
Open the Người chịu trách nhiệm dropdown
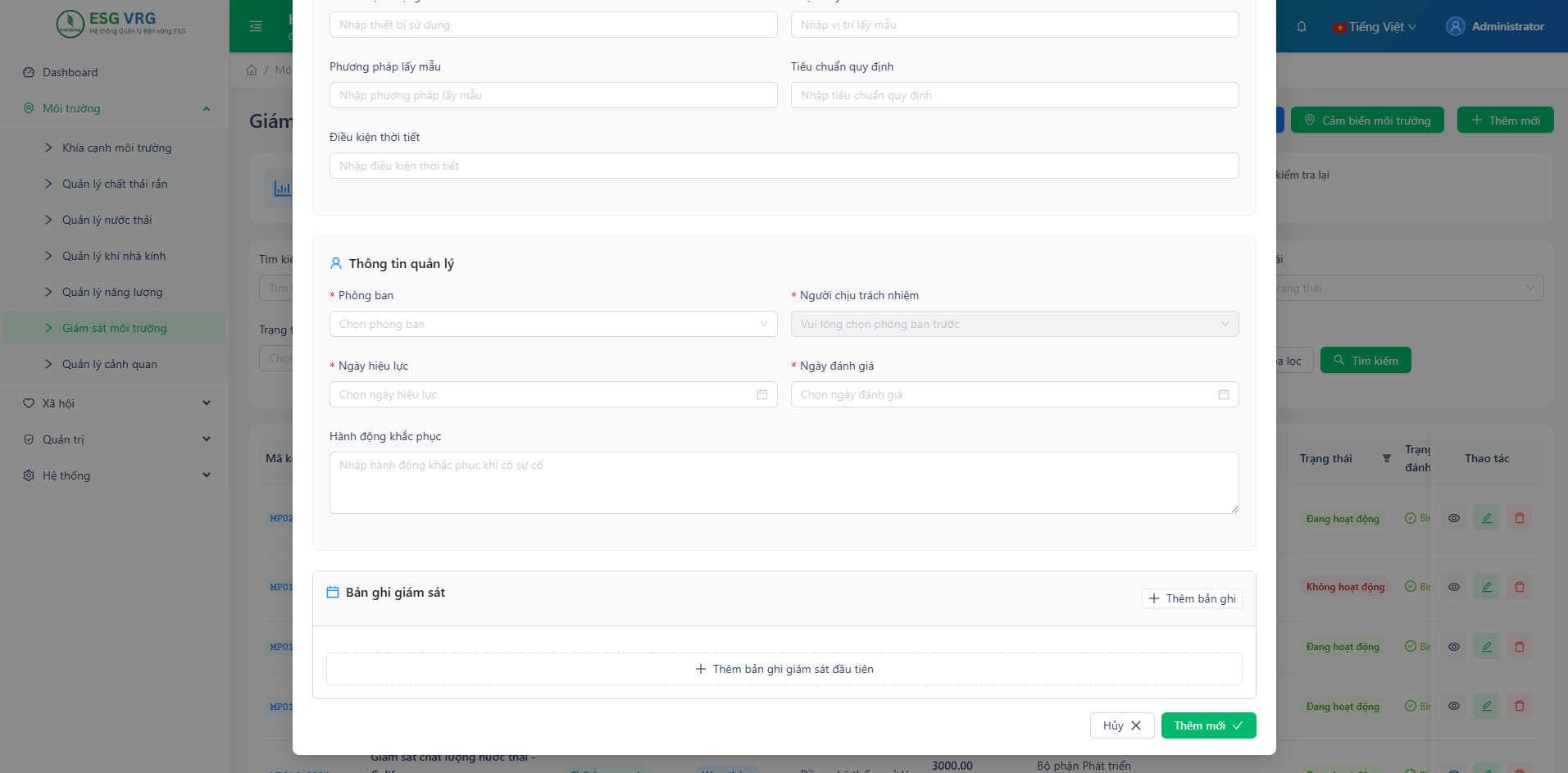pyautogui.click(x=1015, y=324)
